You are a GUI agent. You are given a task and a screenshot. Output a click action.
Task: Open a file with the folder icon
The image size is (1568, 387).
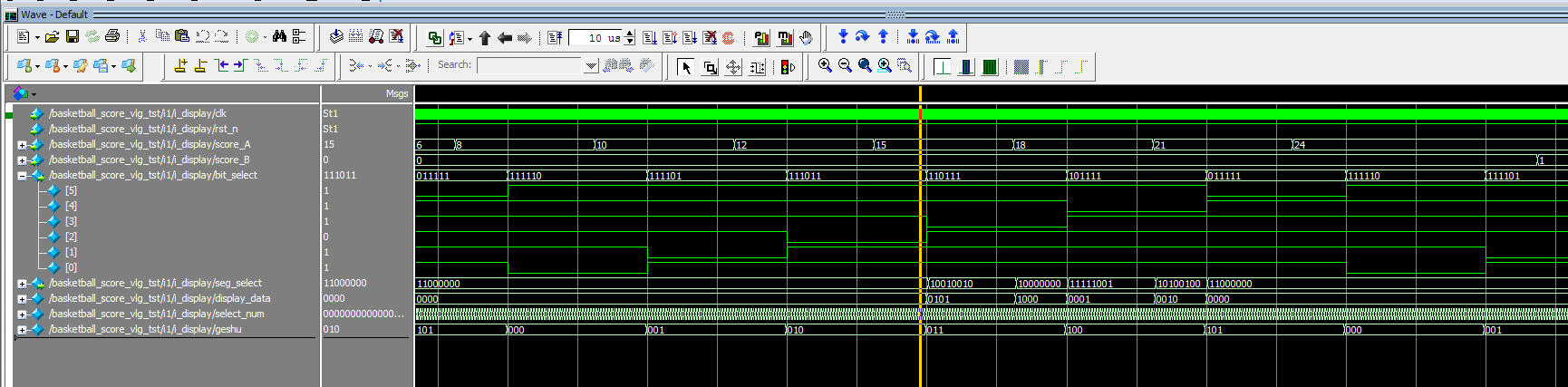click(53, 37)
